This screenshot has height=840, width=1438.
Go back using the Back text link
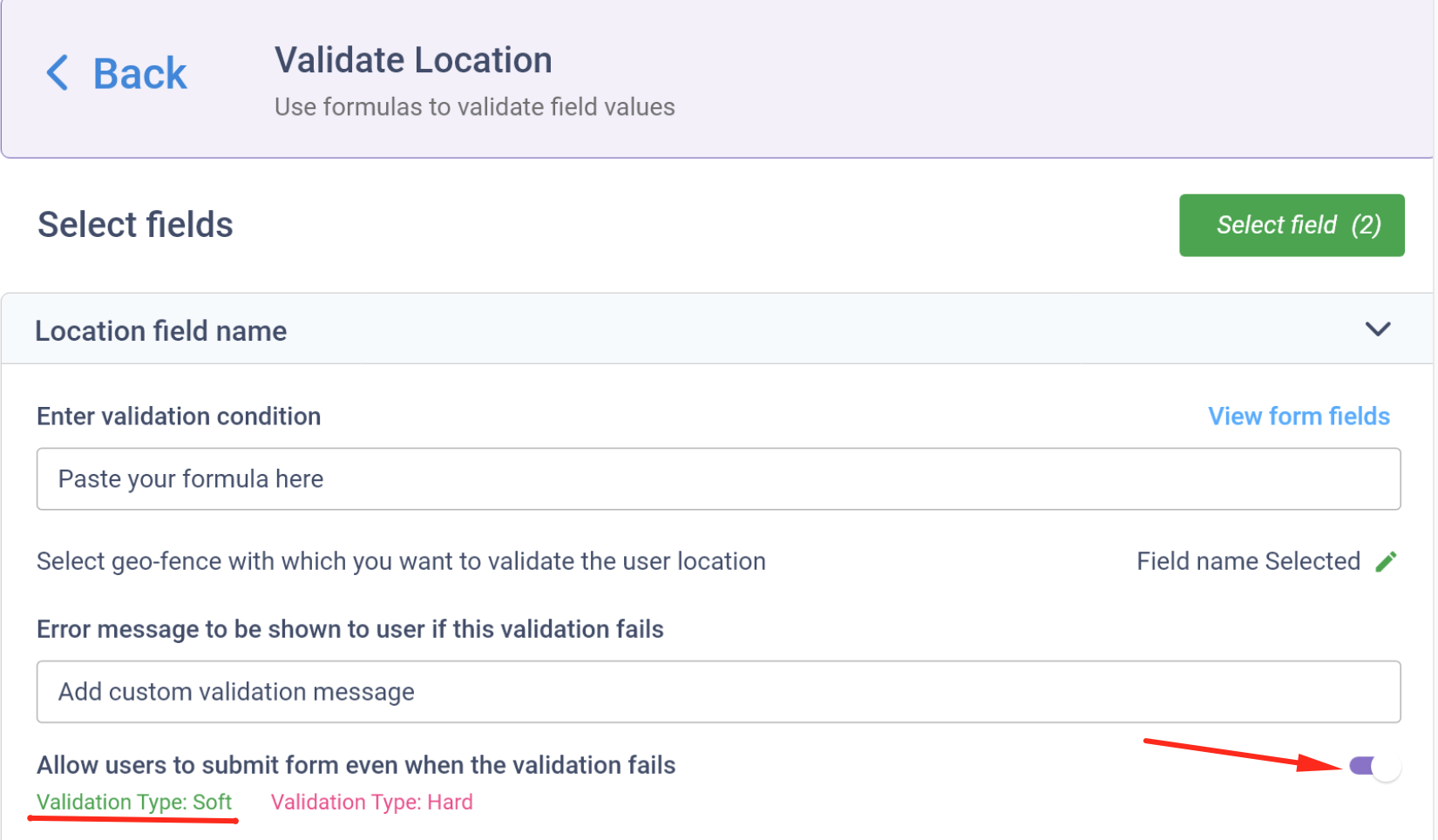pos(139,73)
